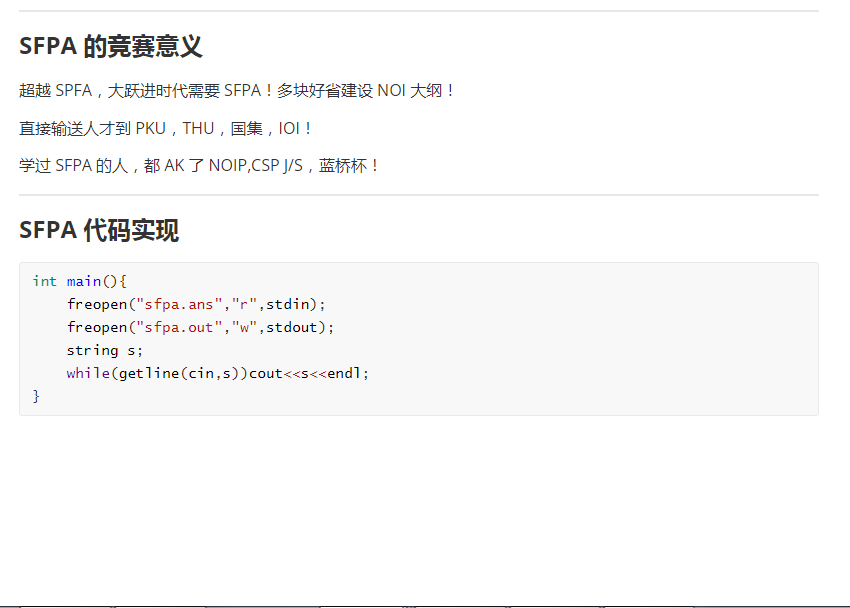Click "stdin" in the first freopen call
The width and height of the screenshot is (850, 608).
point(287,305)
